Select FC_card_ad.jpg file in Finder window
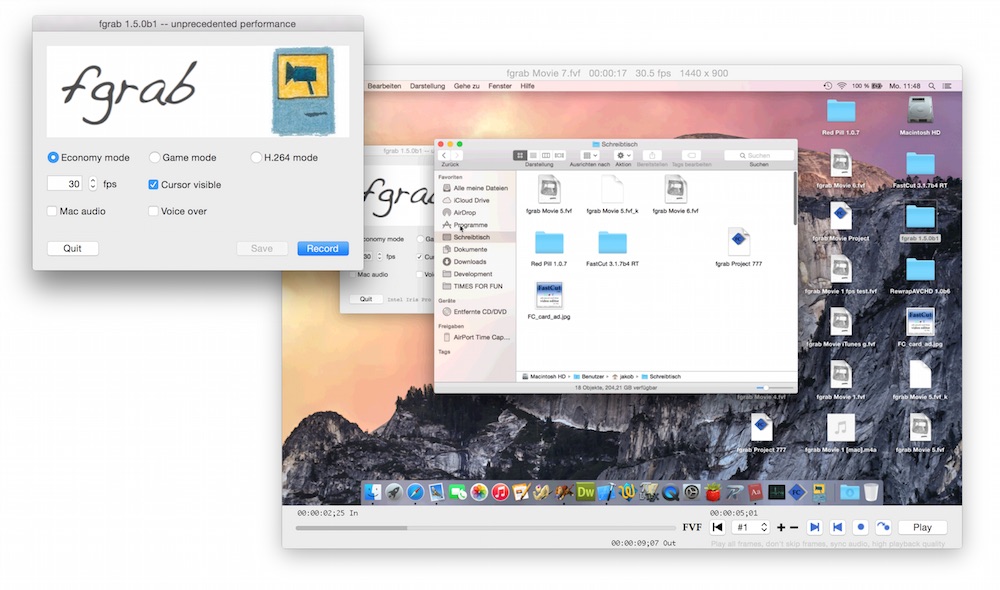 pos(549,300)
